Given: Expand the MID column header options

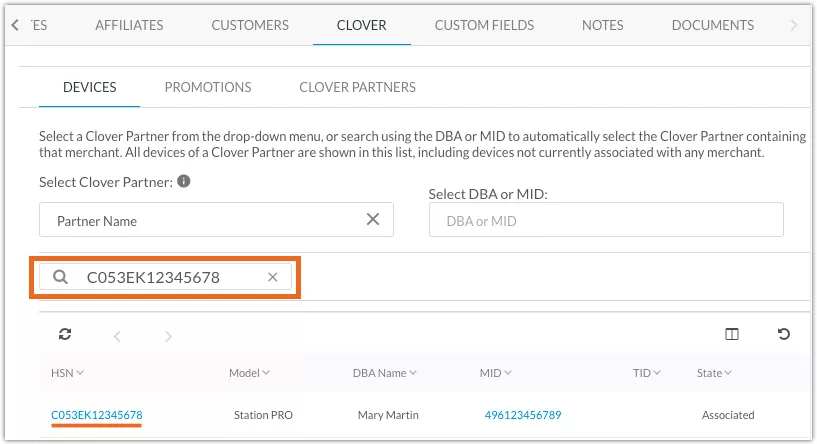Looking at the screenshot, I should (x=495, y=373).
